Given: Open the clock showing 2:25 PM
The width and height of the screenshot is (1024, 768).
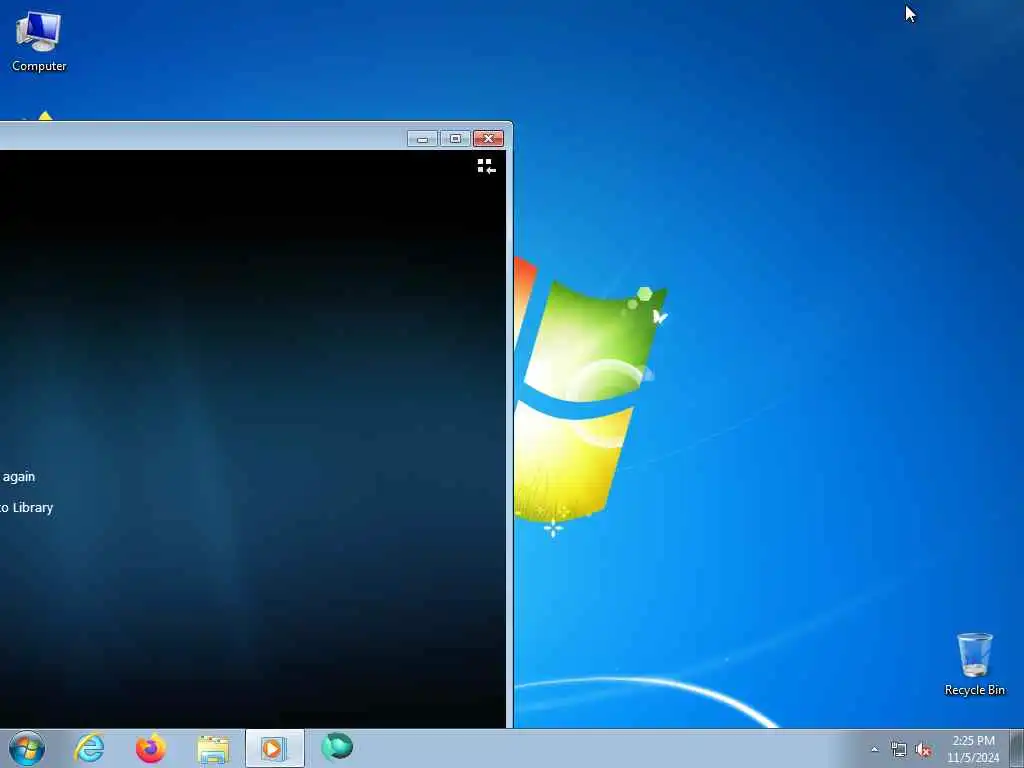Looking at the screenshot, I should point(973,748).
